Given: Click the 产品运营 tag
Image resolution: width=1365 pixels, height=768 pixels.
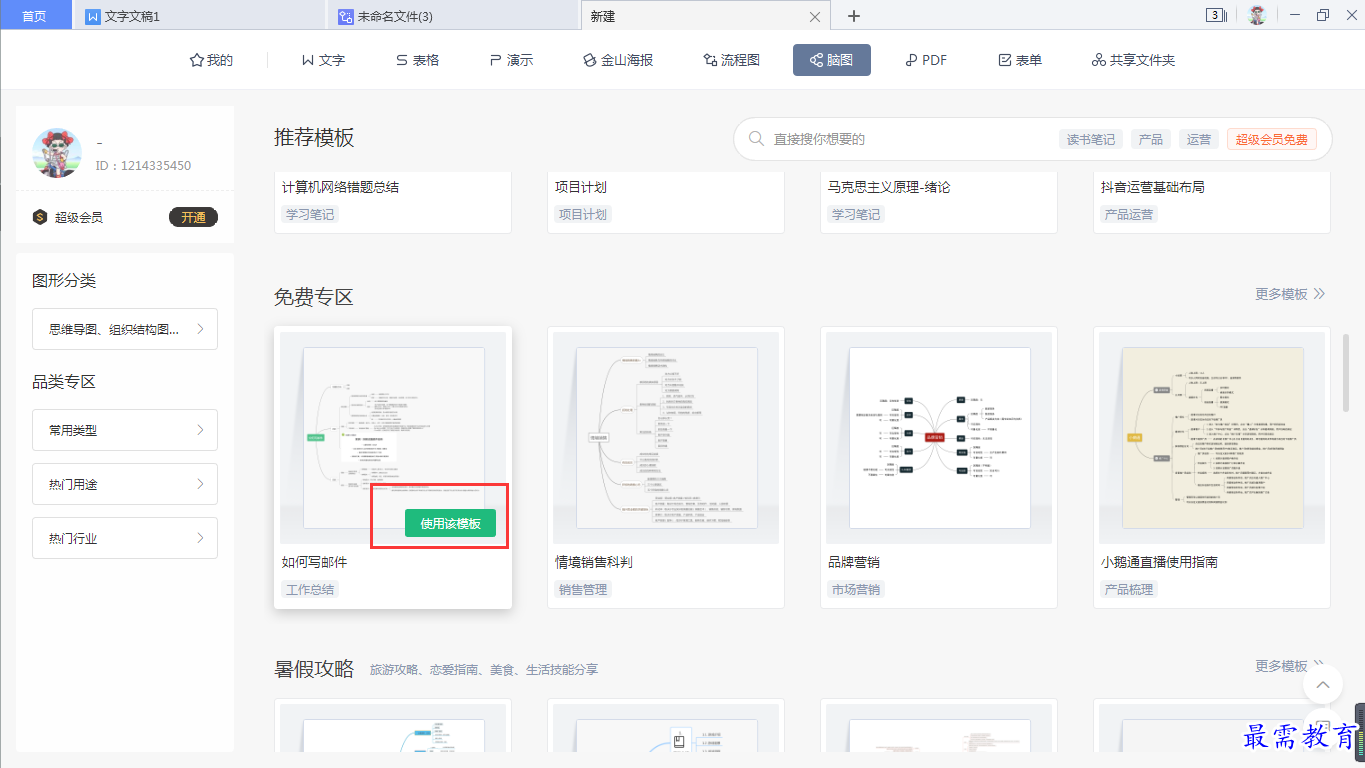Looking at the screenshot, I should click(x=1129, y=214).
